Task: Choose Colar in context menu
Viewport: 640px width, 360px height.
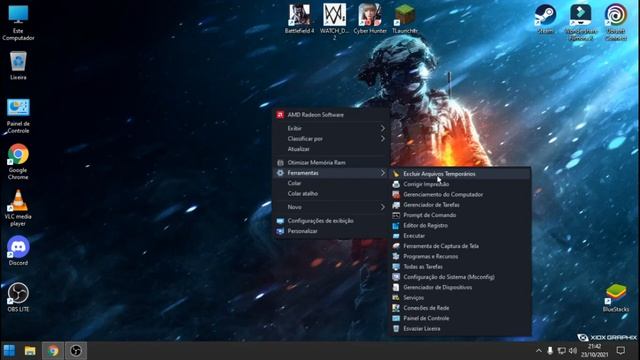Action: click(x=331, y=183)
